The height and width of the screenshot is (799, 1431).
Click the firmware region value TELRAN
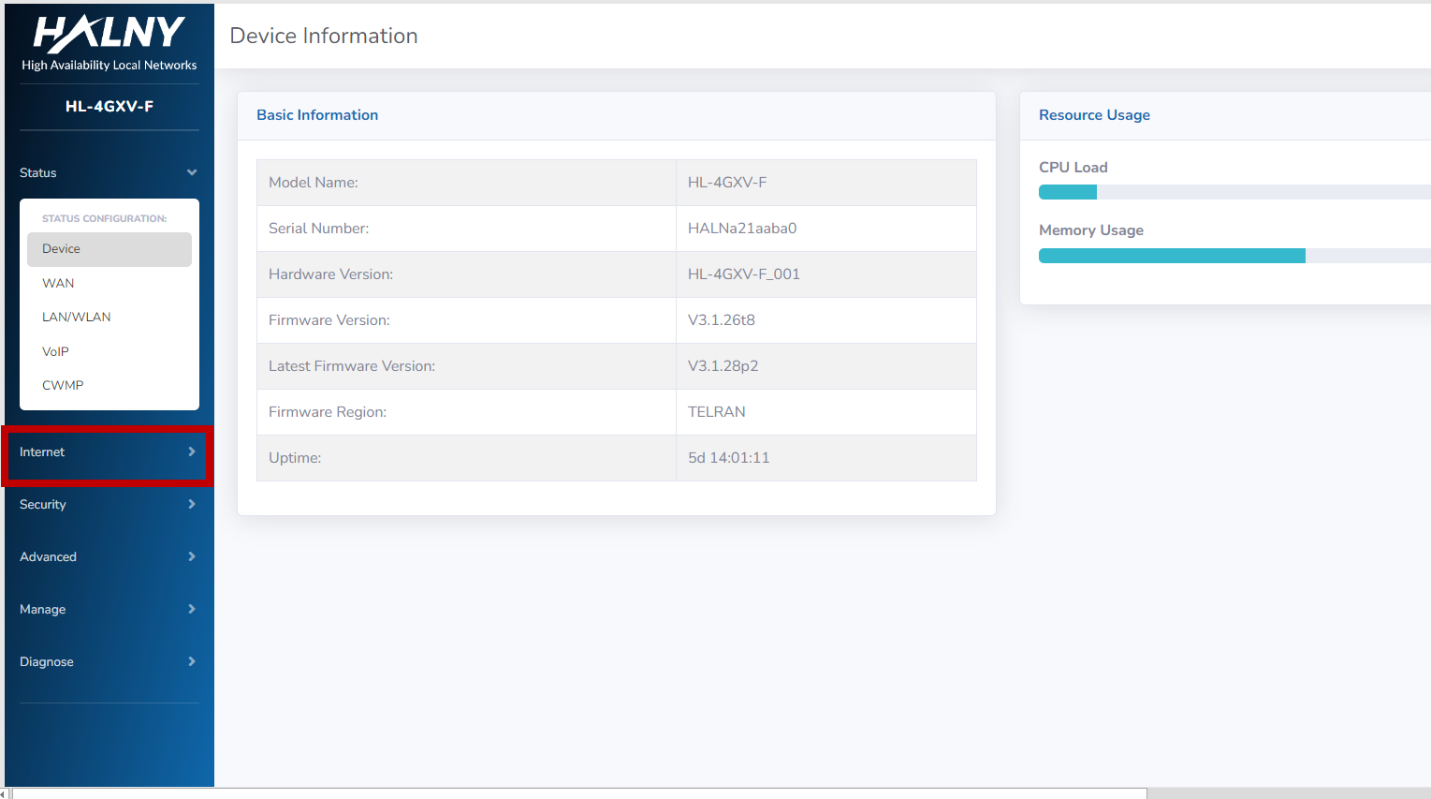click(x=716, y=412)
